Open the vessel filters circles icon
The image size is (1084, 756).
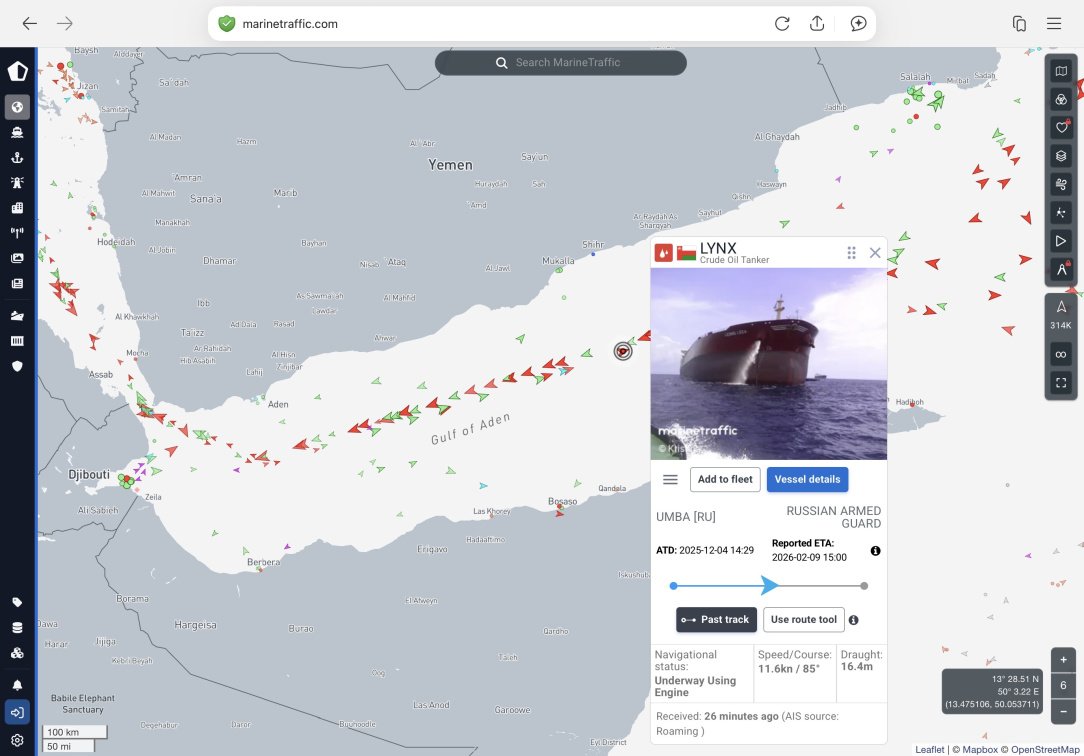click(1061, 100)
